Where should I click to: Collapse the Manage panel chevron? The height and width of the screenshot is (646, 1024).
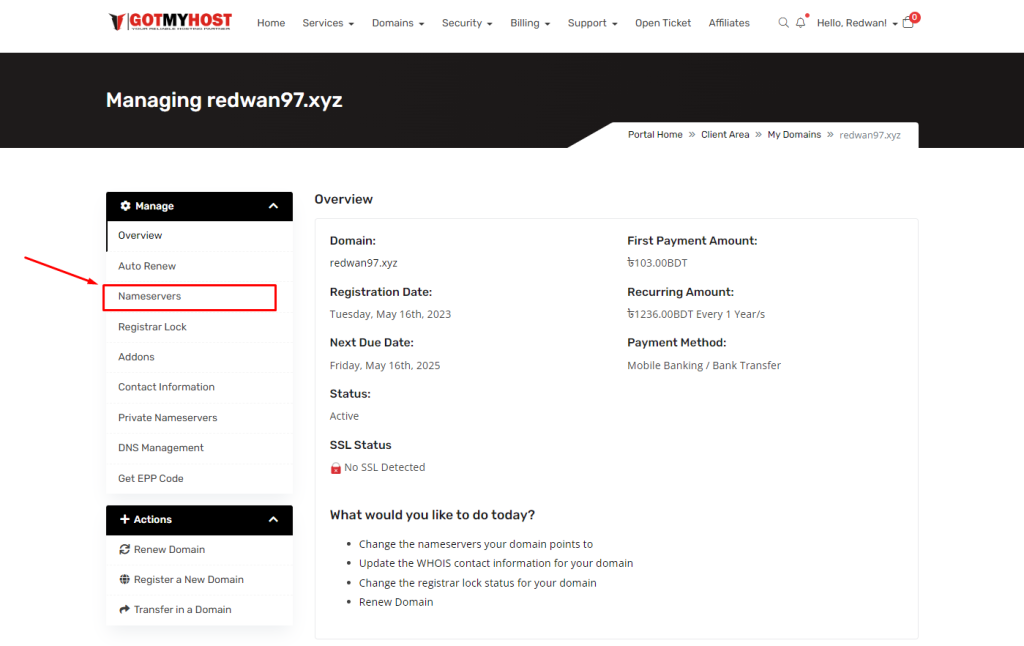point(273,206)
